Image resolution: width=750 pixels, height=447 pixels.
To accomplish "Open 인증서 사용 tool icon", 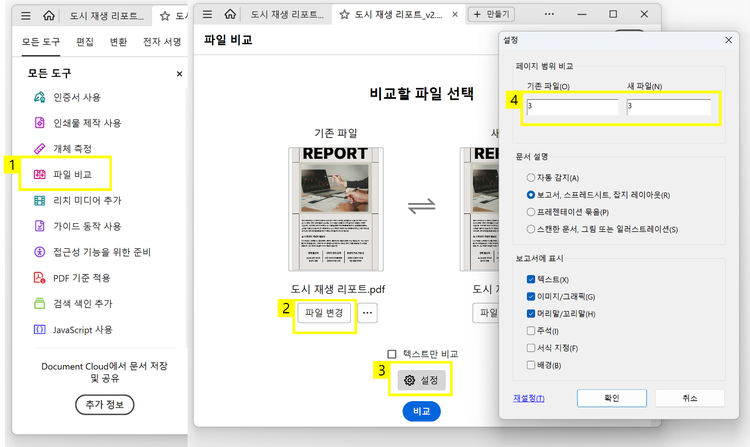I will tap(40, 97).
